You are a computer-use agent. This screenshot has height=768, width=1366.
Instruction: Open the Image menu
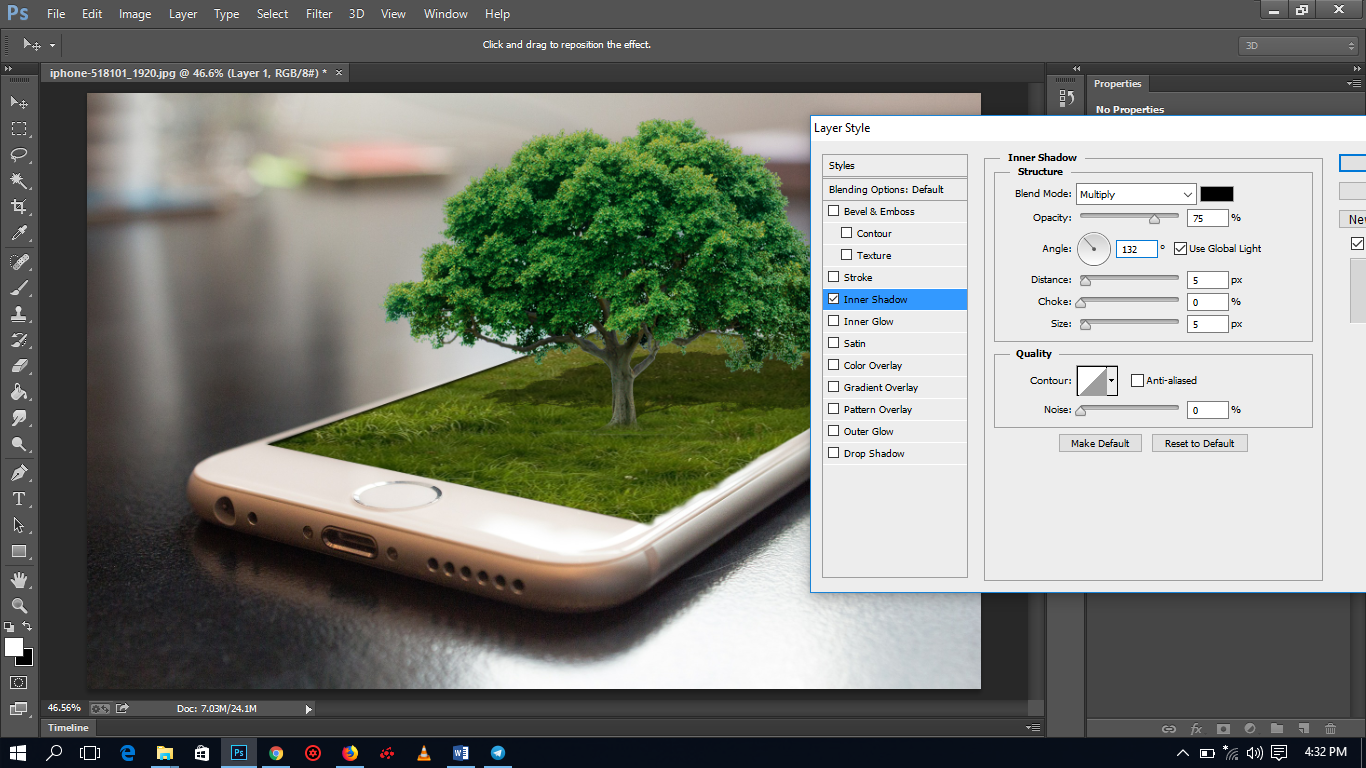tap(135, 14)
